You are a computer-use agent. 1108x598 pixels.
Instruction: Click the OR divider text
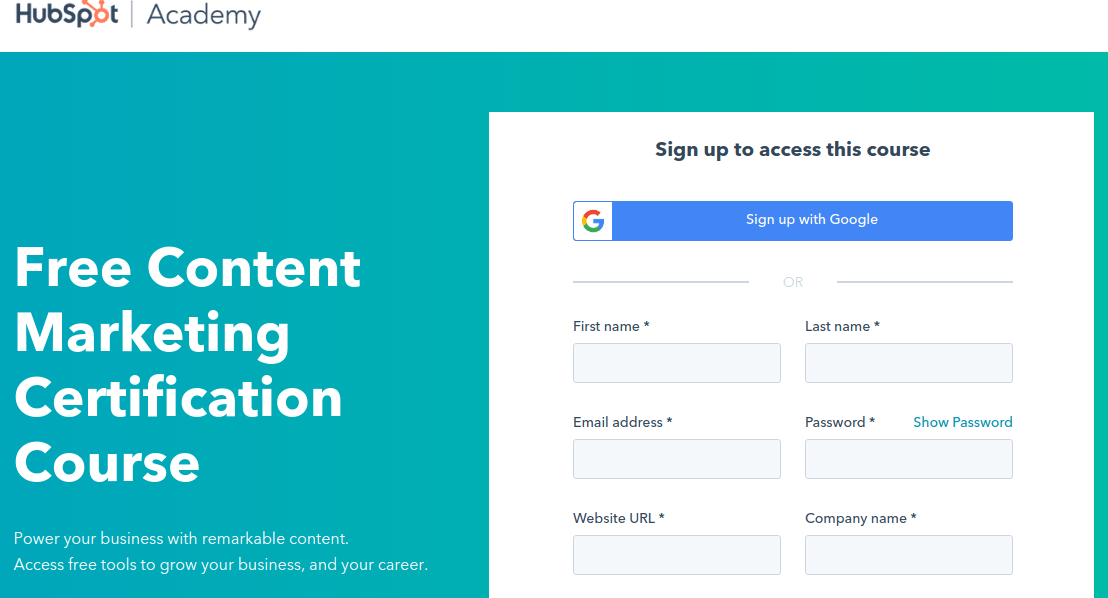[x=793, y=282]
